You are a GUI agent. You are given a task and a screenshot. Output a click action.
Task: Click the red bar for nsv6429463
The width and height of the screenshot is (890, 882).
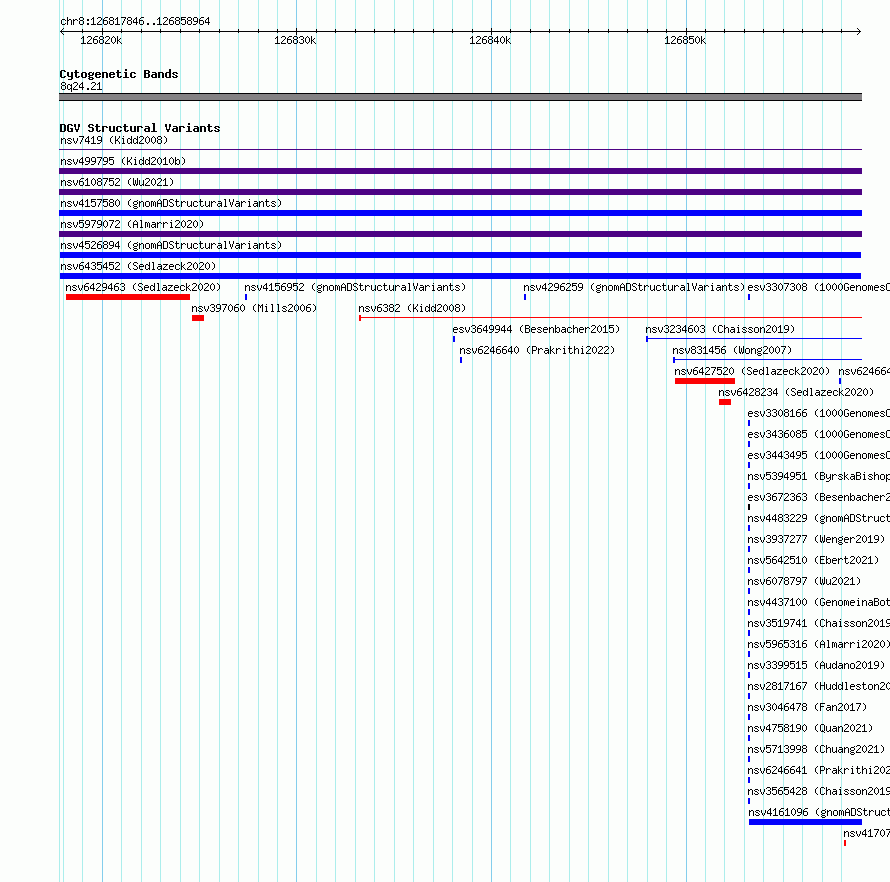[x=128, y=297]
